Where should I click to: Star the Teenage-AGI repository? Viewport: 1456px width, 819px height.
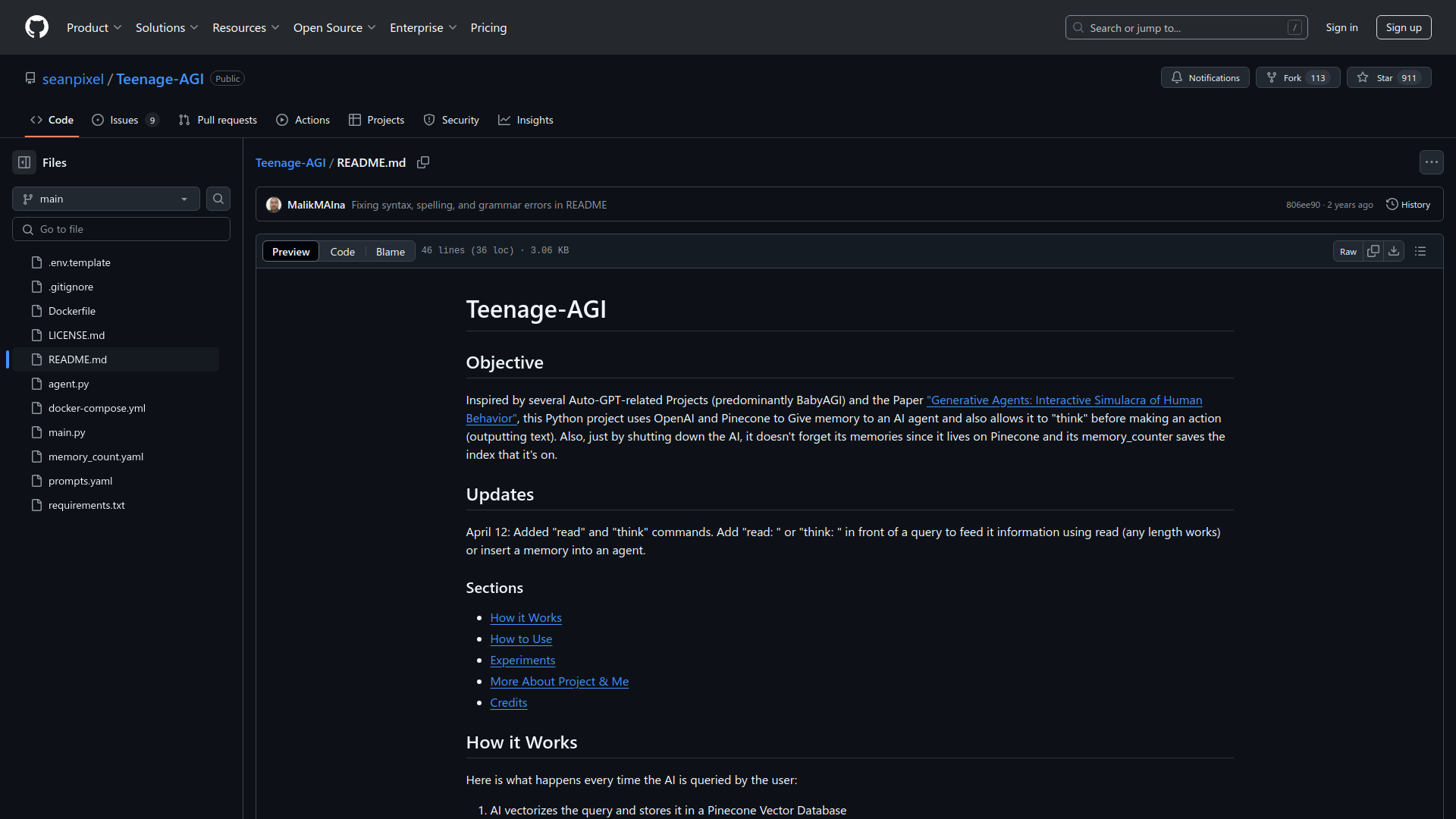[1389, 77]
